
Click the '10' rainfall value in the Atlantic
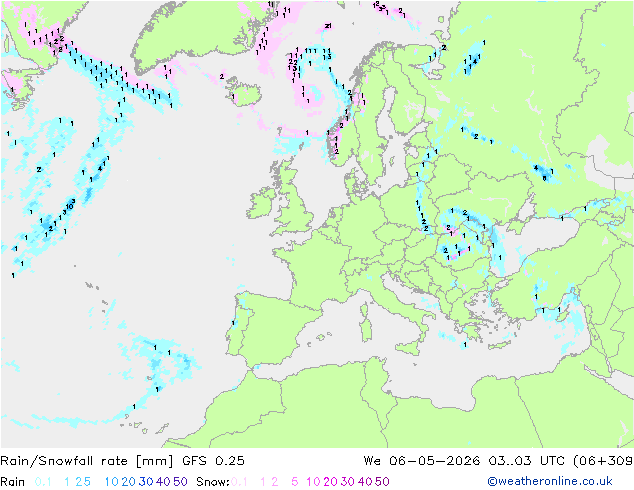pyautogui.click(x=70, y=207)
